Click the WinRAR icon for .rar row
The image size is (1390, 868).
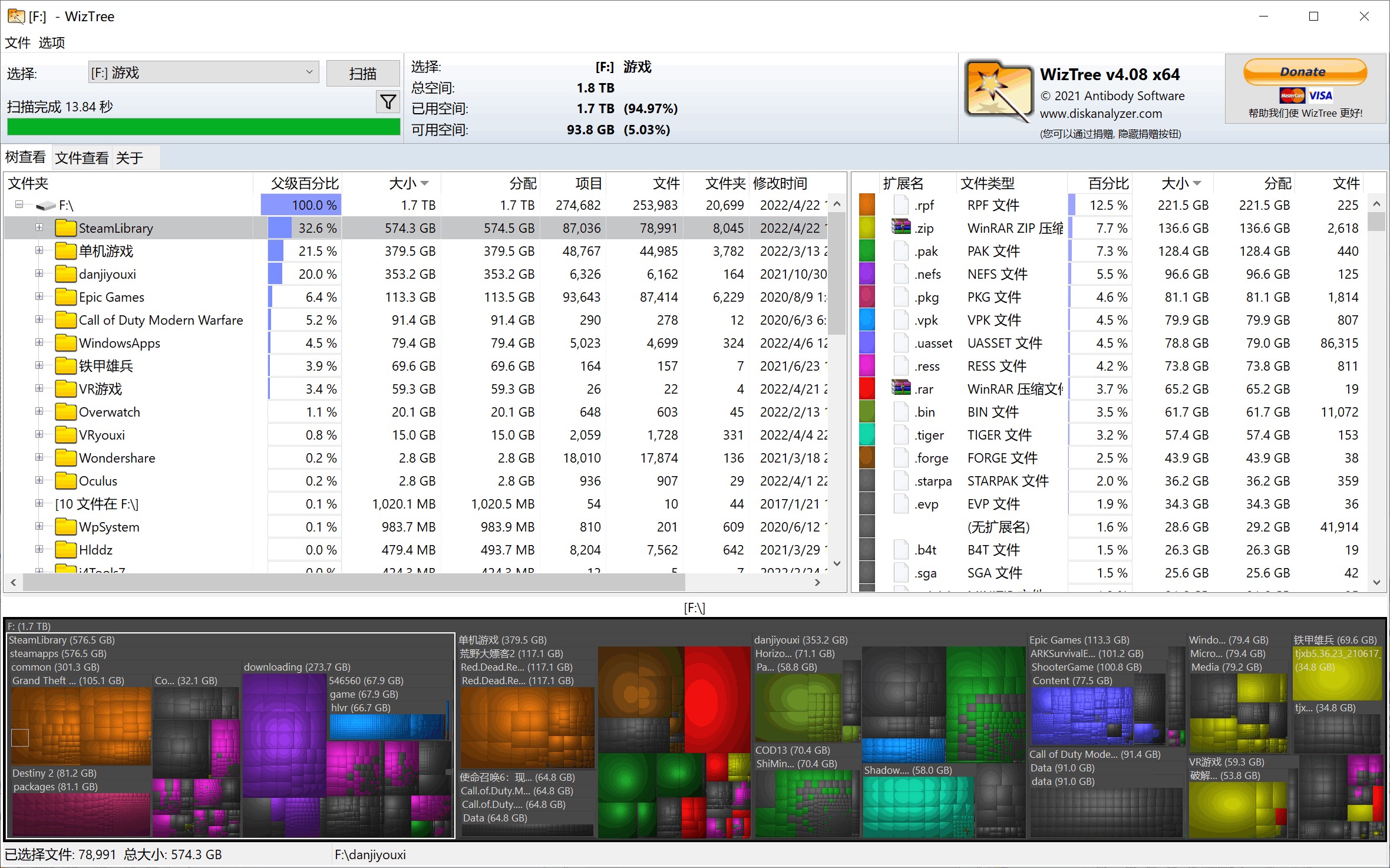pyautogui.click(x=901, y=388)
